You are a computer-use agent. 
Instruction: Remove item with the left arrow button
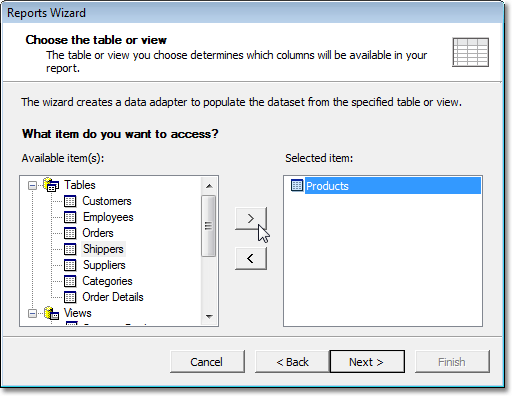(251, 258)
